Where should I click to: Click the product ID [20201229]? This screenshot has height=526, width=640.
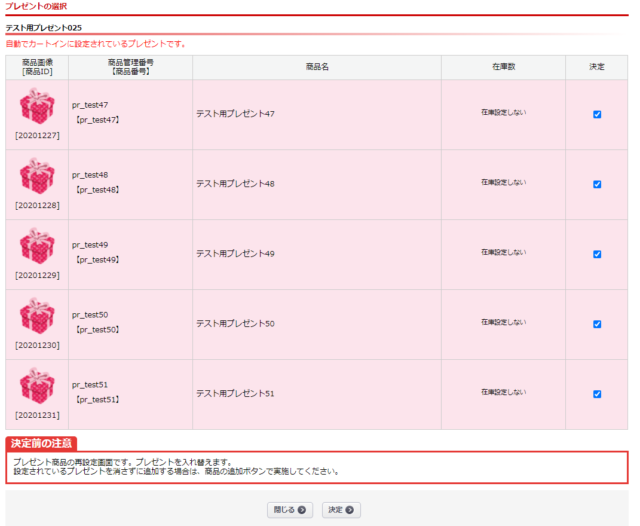click(x=37, y=275)
